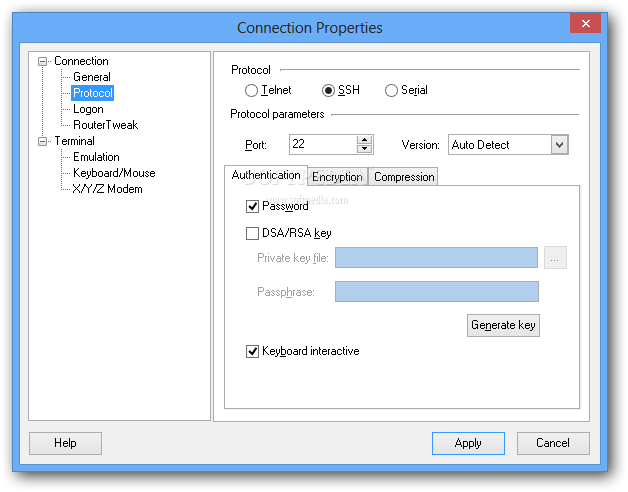
Task: Select the Serial protocol radio button
Action: 391,91
